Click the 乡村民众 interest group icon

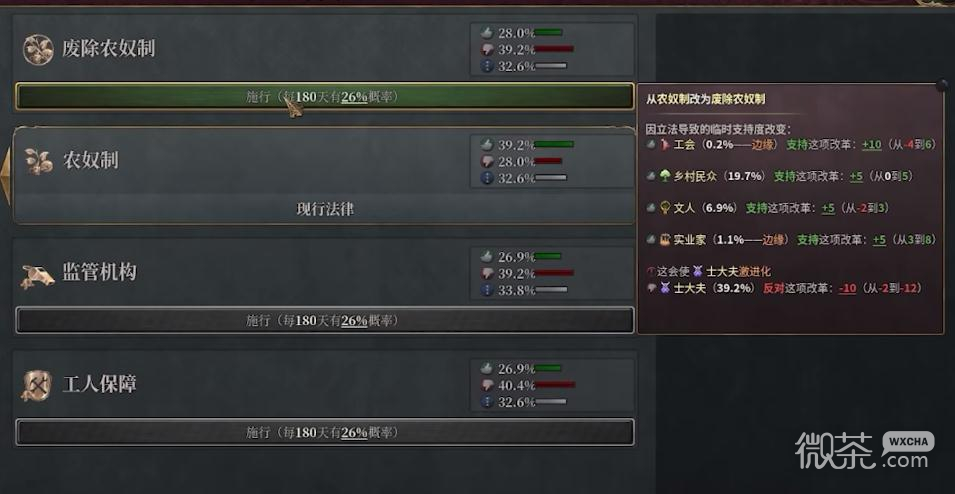click(664, 176)
